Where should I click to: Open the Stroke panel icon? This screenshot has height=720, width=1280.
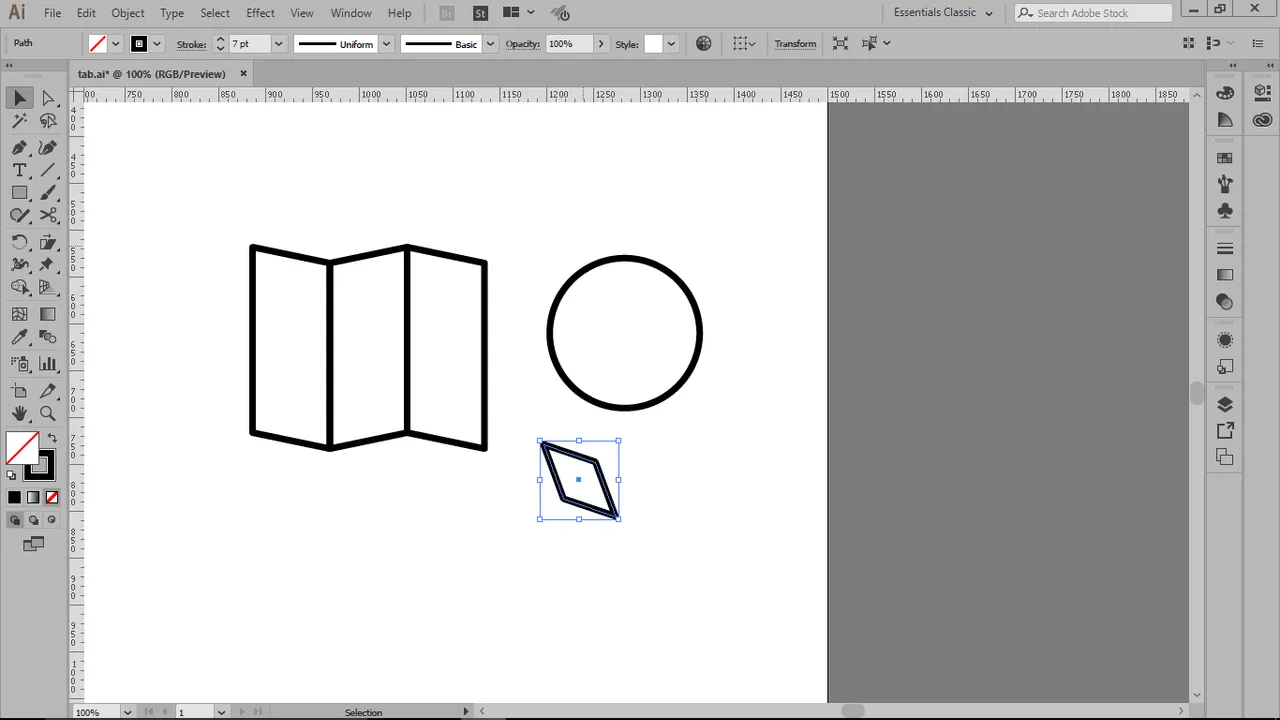pos(1225,248)
